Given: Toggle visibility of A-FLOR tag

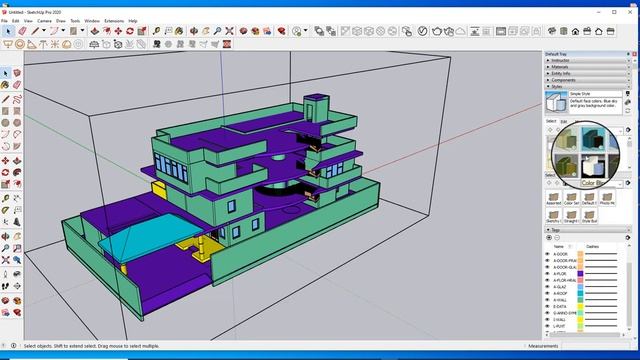Looking at the screenshot, I should pos(548,273).
